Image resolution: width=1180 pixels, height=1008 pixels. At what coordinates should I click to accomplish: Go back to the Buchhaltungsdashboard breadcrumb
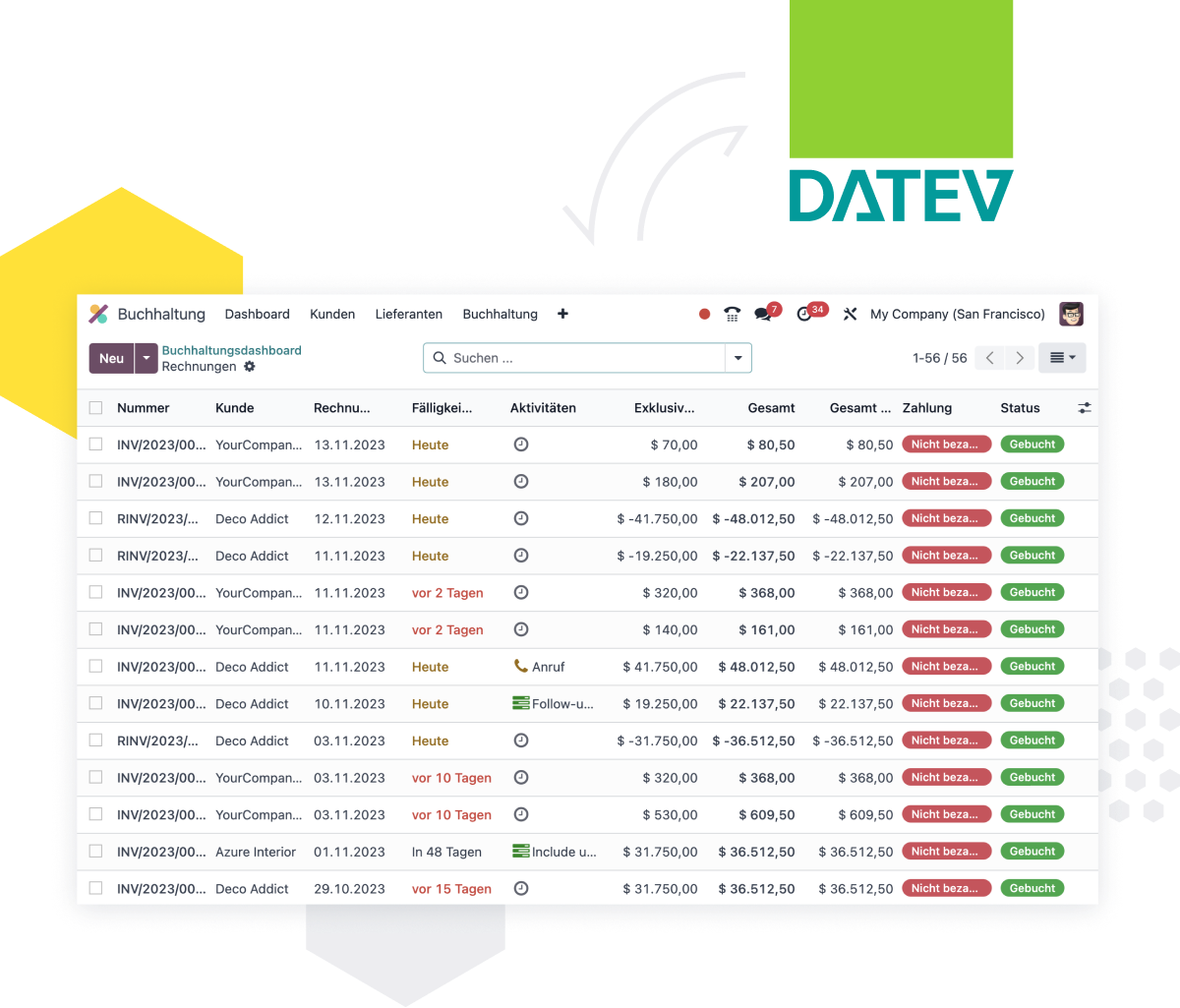(232, 350)
